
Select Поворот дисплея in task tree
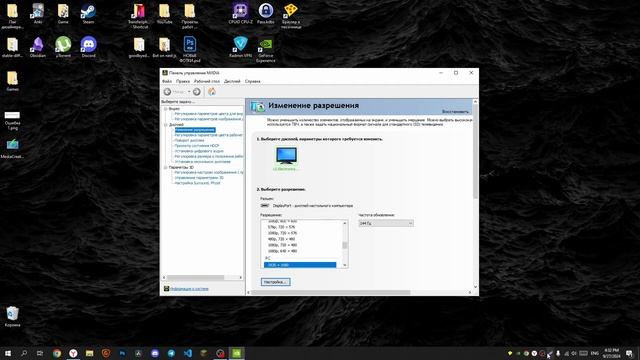coord(189,140)
